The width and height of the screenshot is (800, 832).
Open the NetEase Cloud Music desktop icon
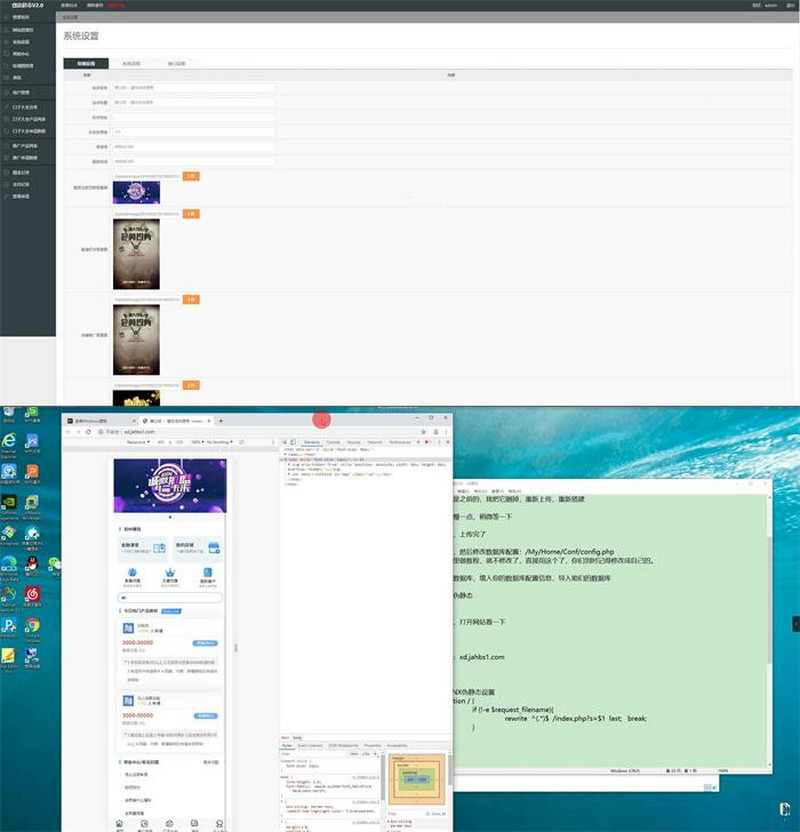tap(32, 596)
